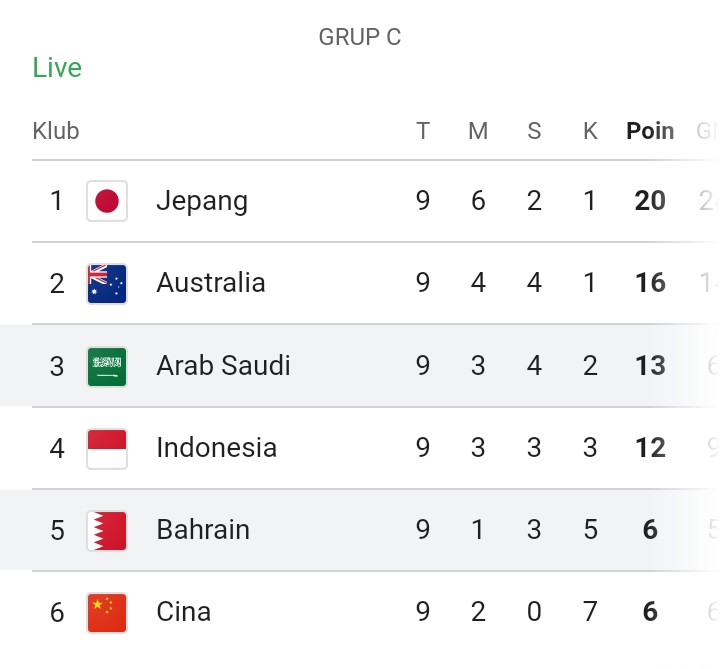Click Indonesia's 12 points value

coord(650,448)
